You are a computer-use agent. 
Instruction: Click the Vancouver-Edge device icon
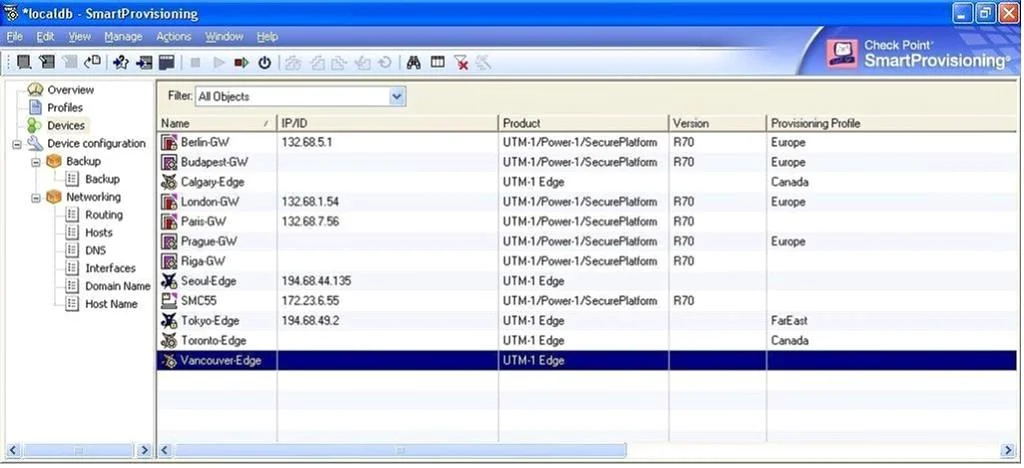click(170, 360)
